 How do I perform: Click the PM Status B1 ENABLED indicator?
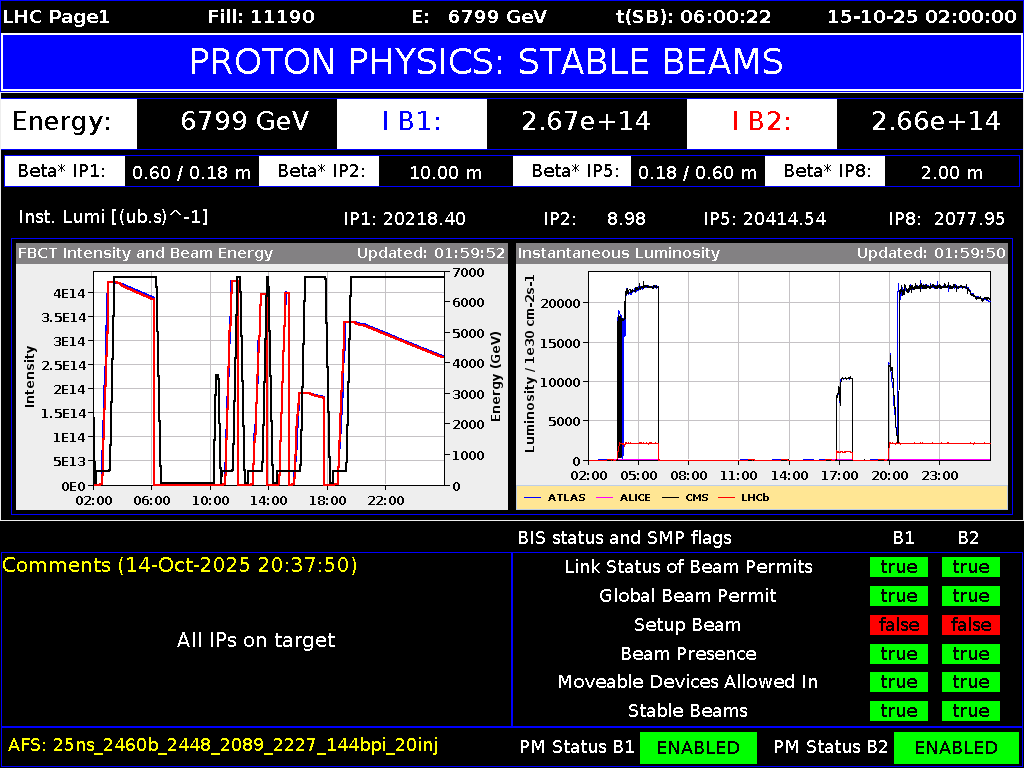click(698, 747)
